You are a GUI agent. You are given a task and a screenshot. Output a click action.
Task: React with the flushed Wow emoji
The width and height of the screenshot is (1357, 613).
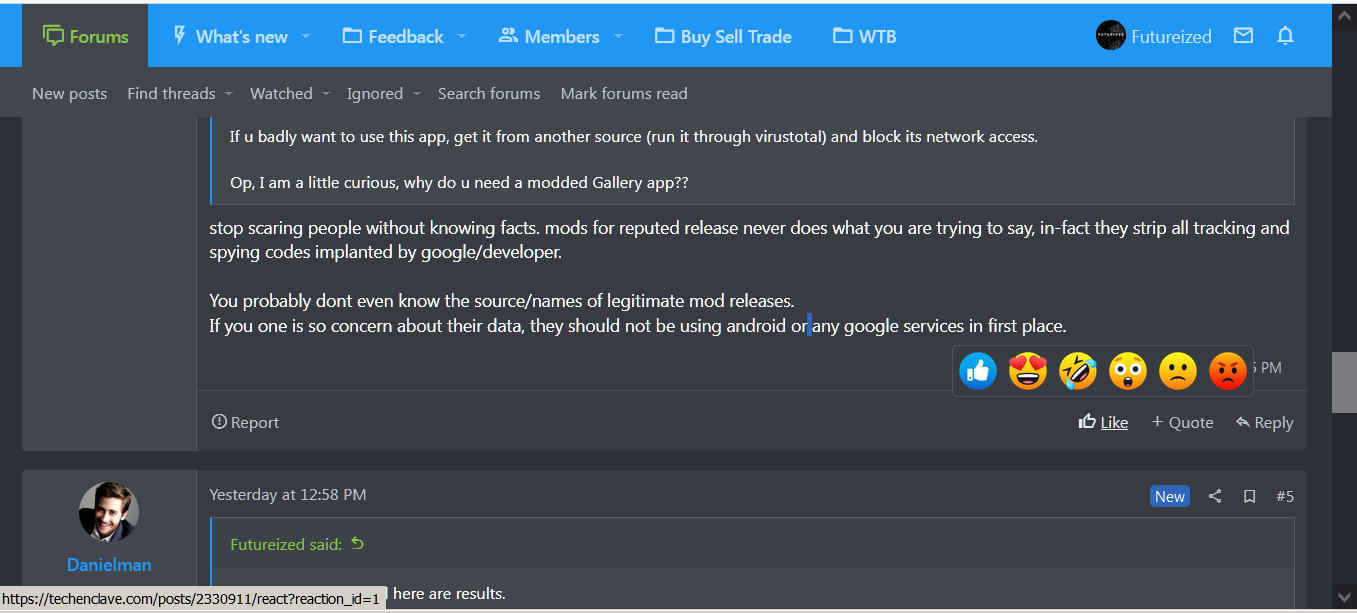(1128, 372)
